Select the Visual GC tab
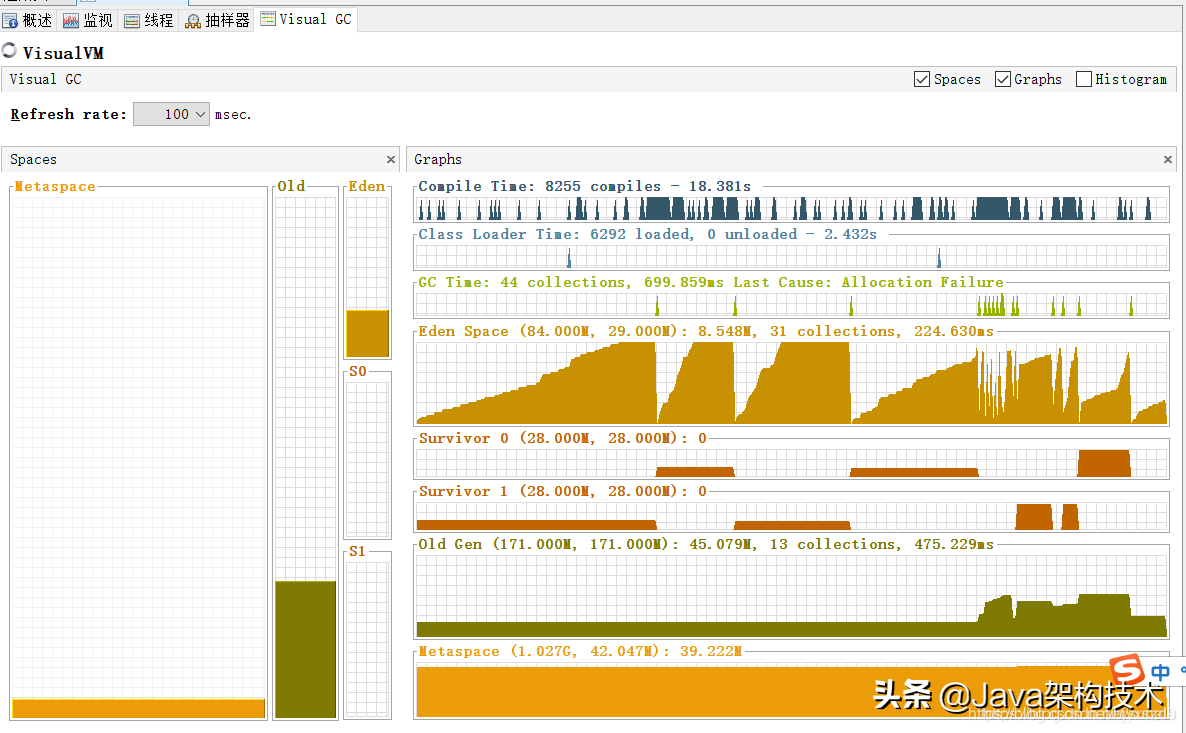Viewport: 1186px width, 733px height. [x=306, y=19]
